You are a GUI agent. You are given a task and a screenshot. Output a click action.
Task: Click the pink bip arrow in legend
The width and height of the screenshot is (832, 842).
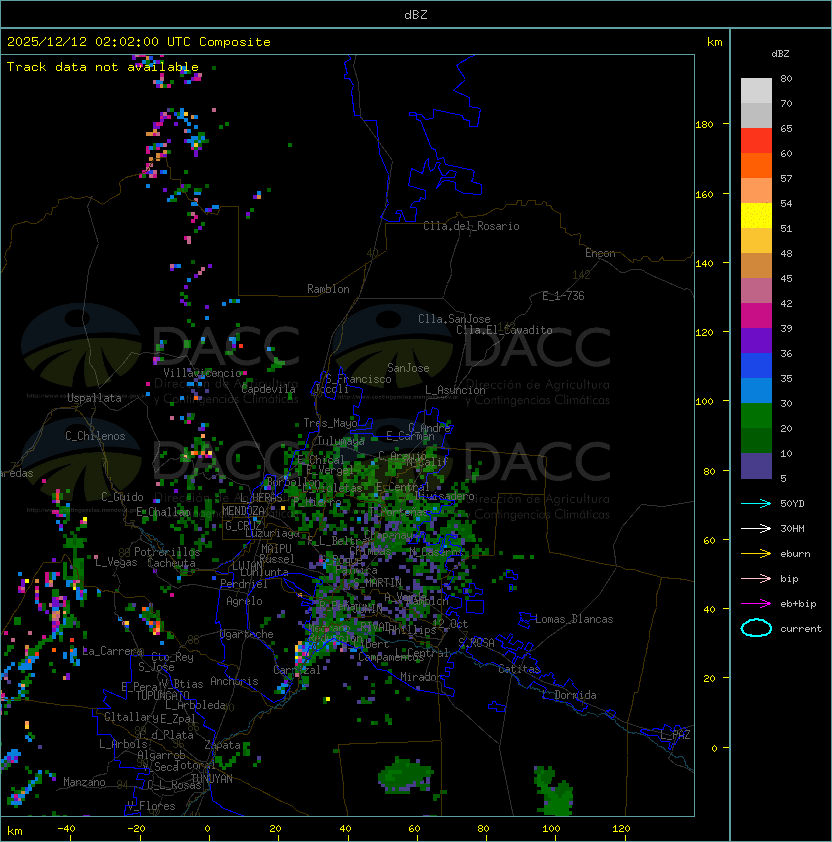[x=756, y=579]
